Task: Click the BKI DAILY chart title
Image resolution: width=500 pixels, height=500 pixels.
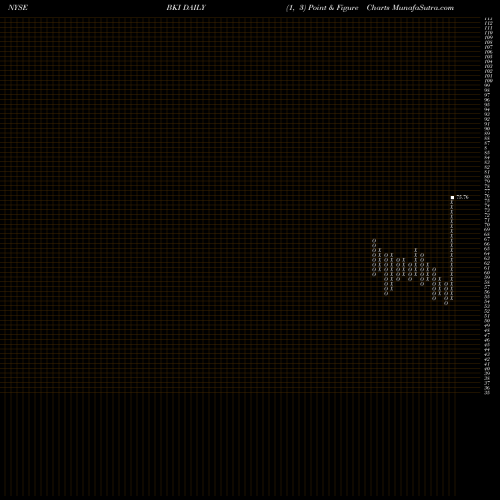Action: (186, 8)
